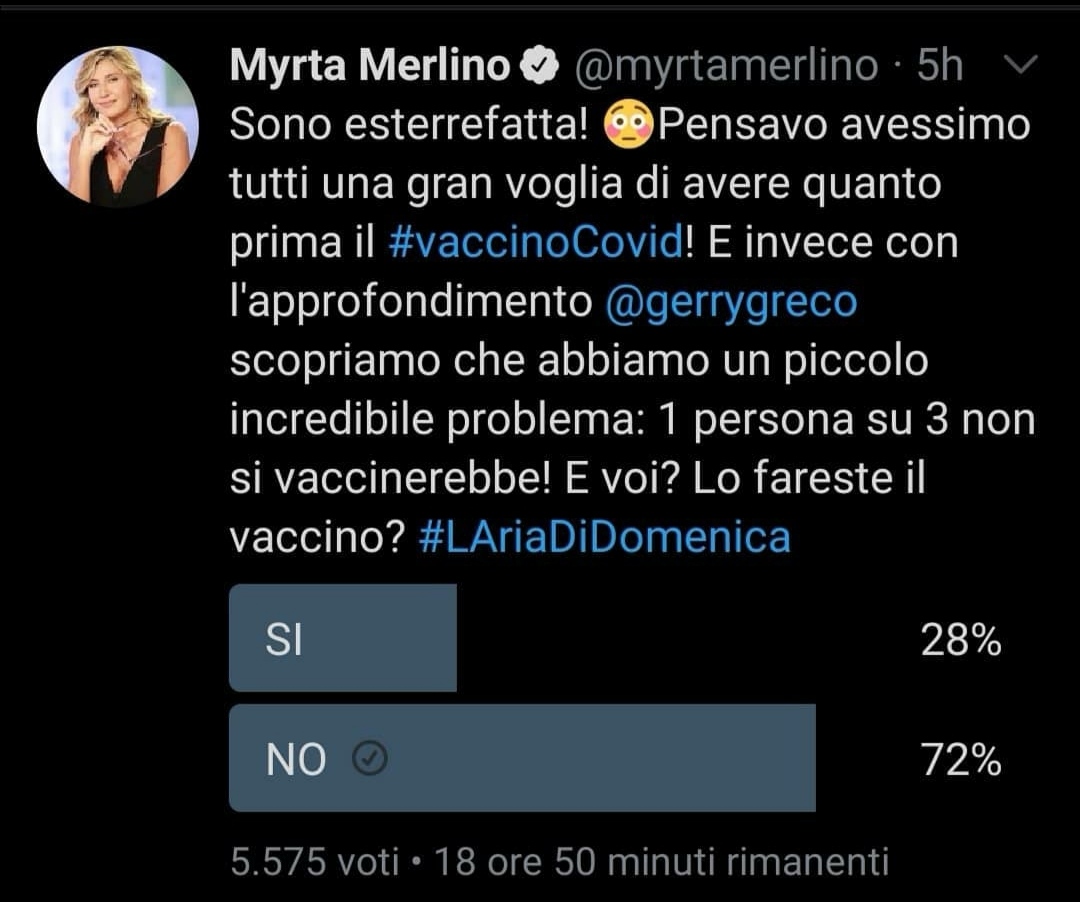
Task: Click the Myrta Merlino display name
Action: pyautogui.click(x=370, y=67)
